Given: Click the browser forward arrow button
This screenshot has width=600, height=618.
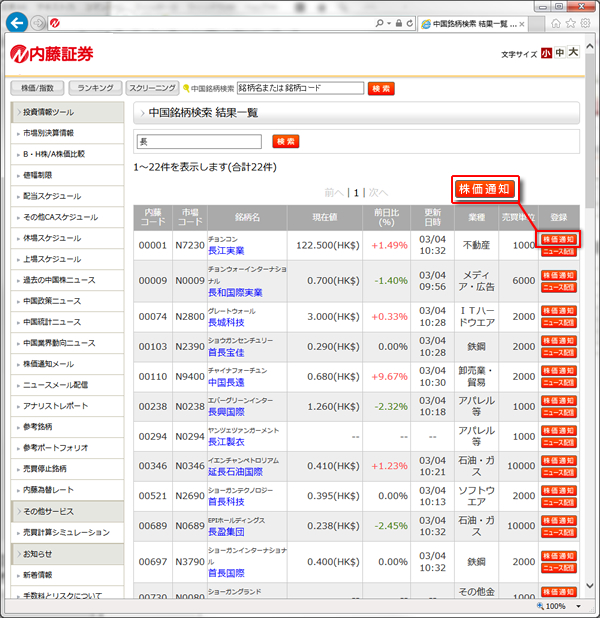Looking at the screenshot, I should coord(37,22).
